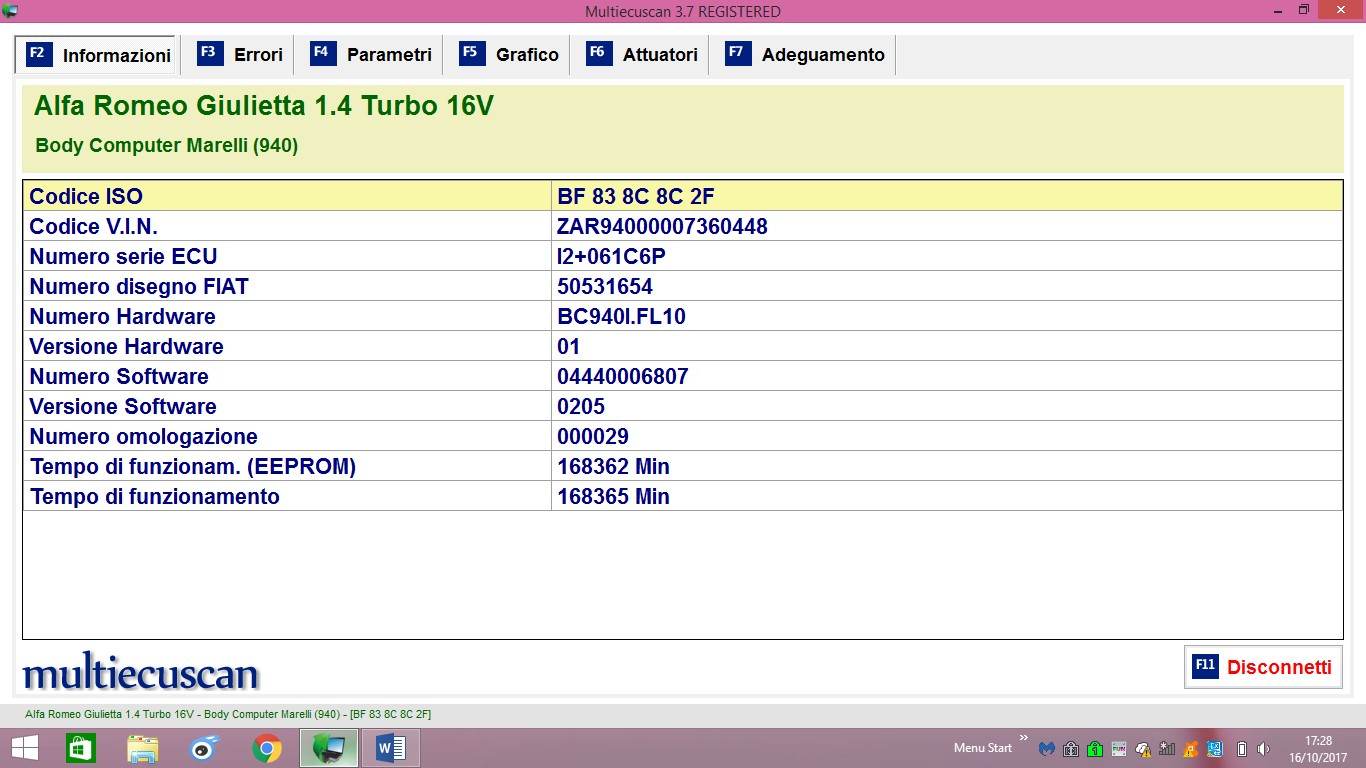Select the Numero disegno FIAT label
1366x768 pixels.
[139, 286]
